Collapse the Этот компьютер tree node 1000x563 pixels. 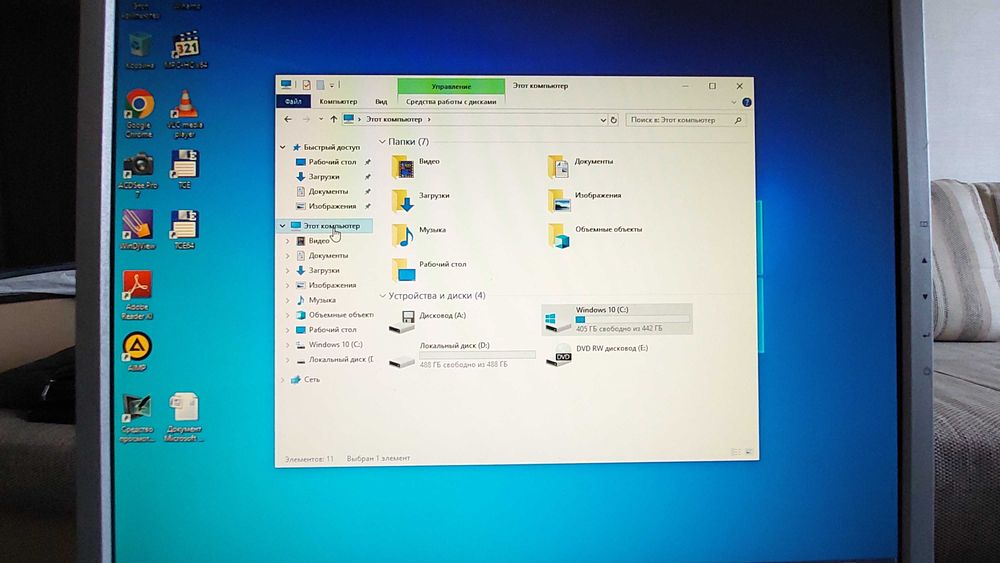point(283,226)
